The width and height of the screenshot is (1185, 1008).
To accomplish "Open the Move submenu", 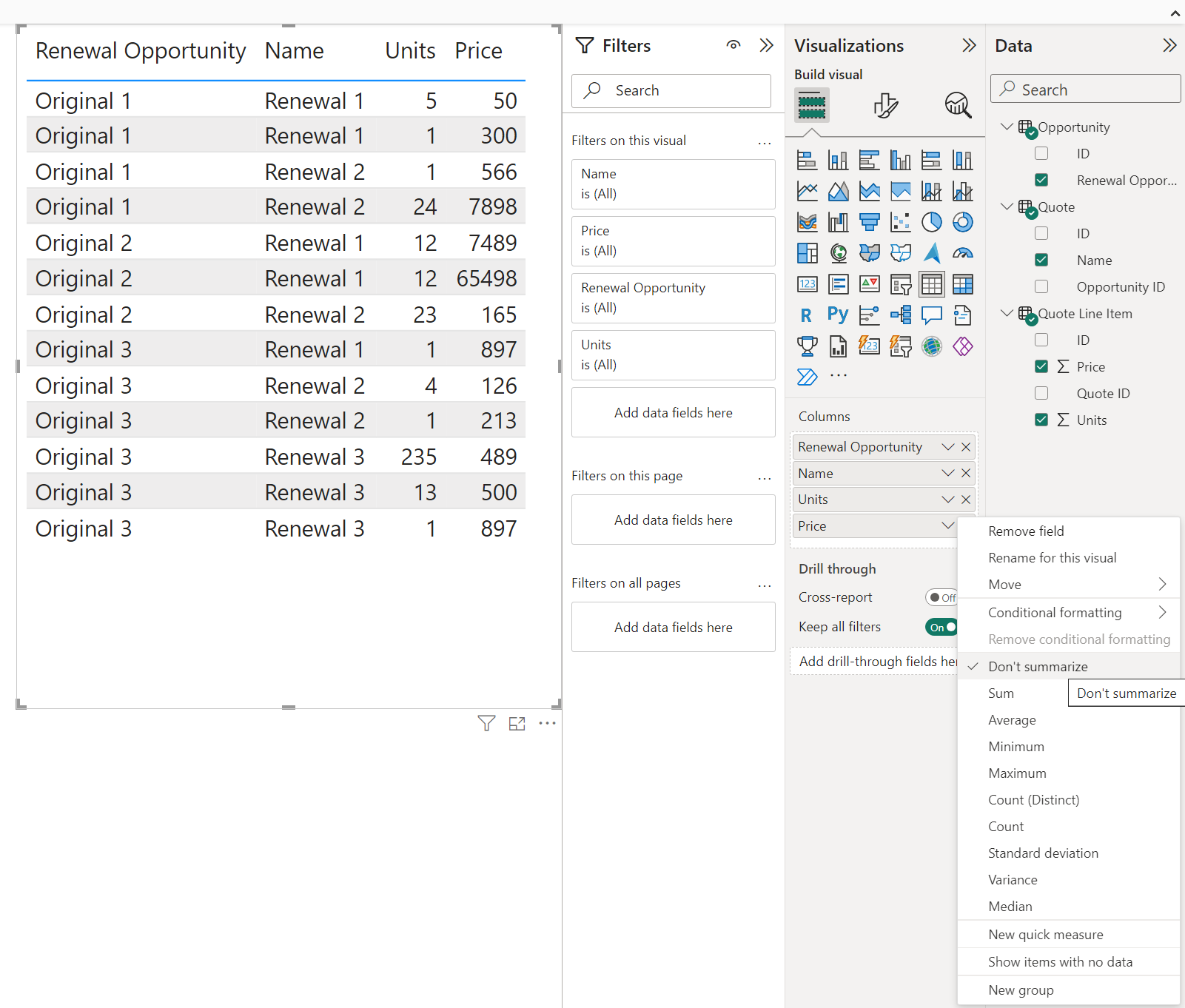I will pos(1068,585).
